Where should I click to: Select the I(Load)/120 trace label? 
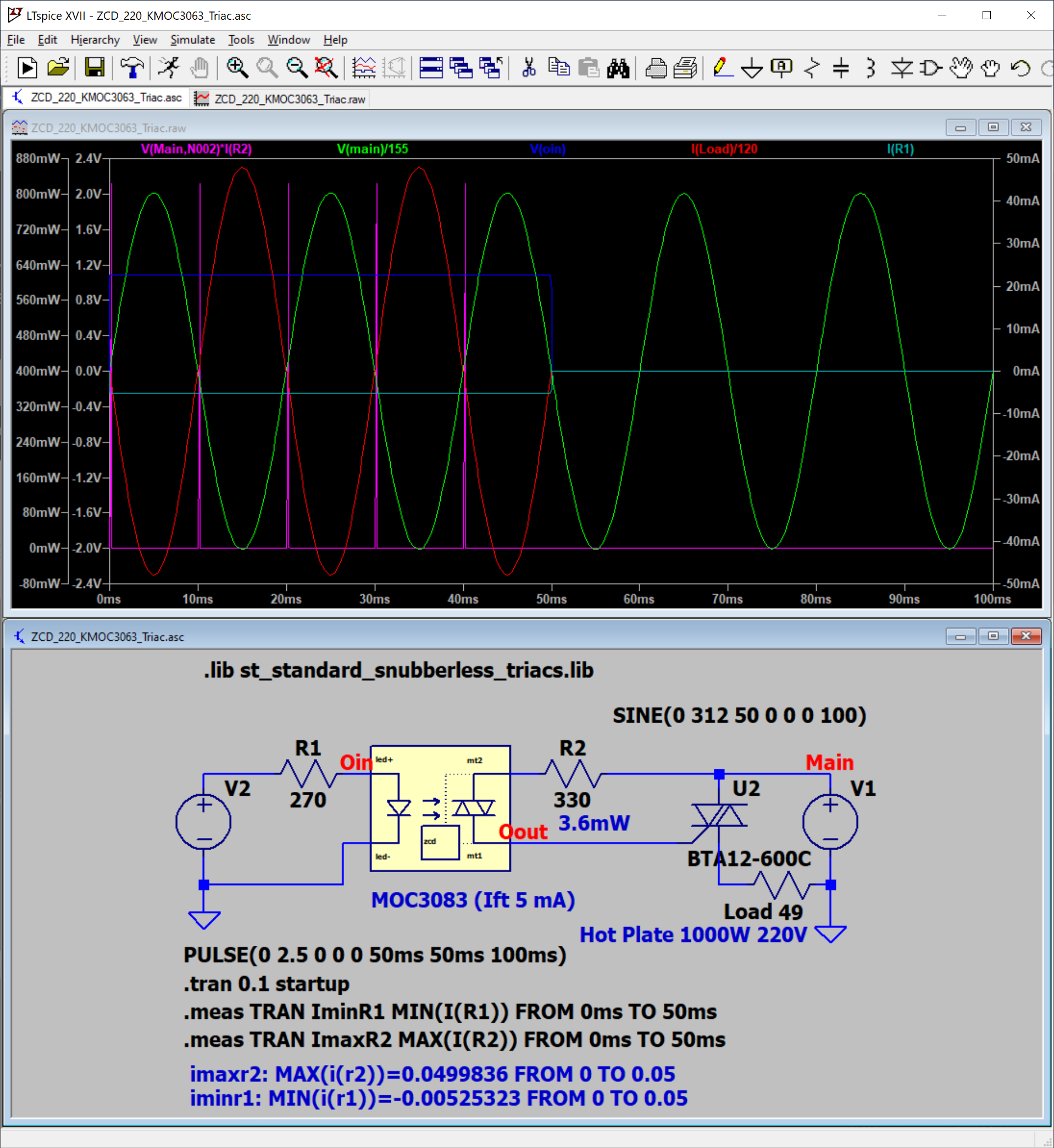click(723, 149)
